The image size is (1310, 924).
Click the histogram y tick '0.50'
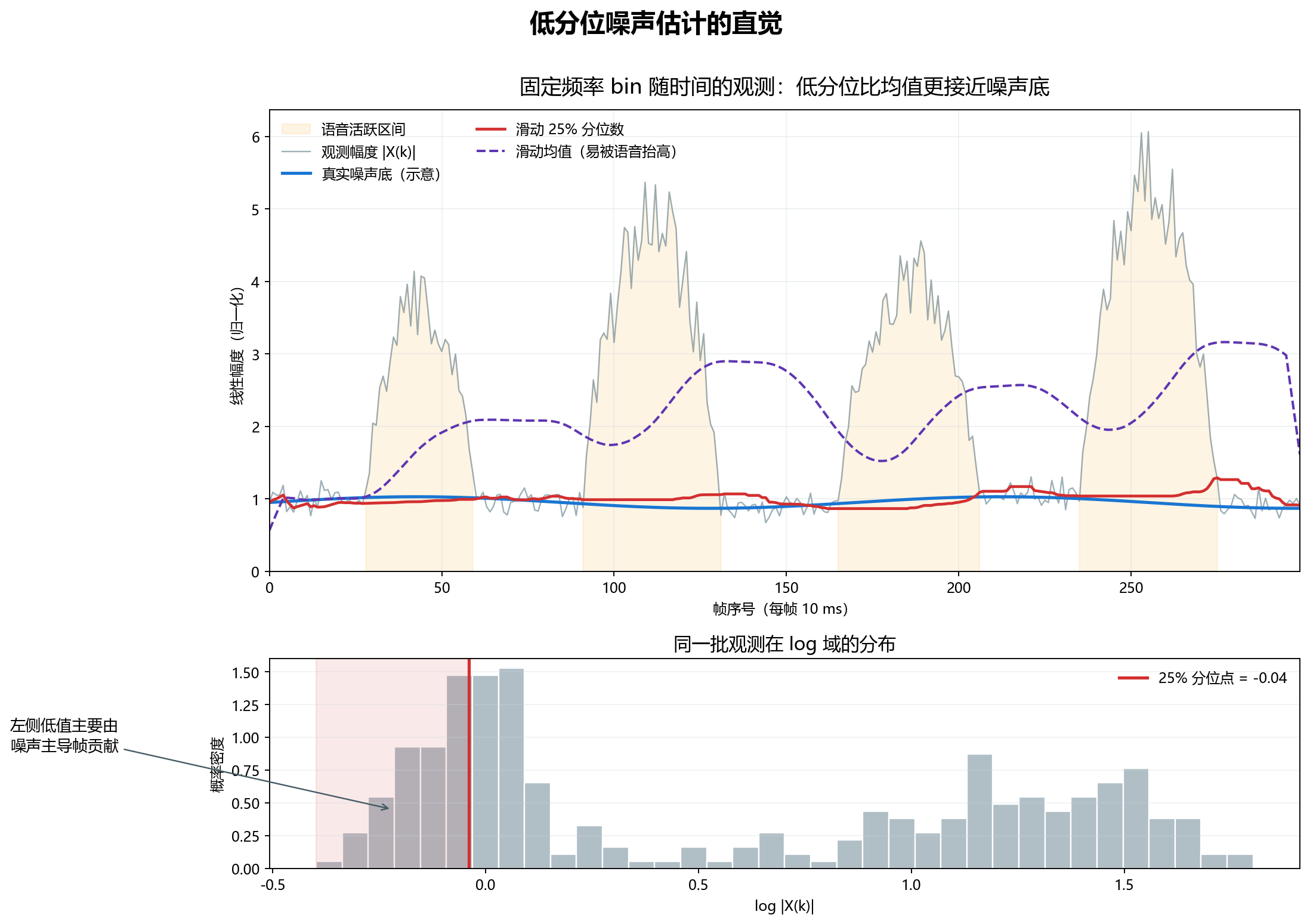(x=245, y=804)
